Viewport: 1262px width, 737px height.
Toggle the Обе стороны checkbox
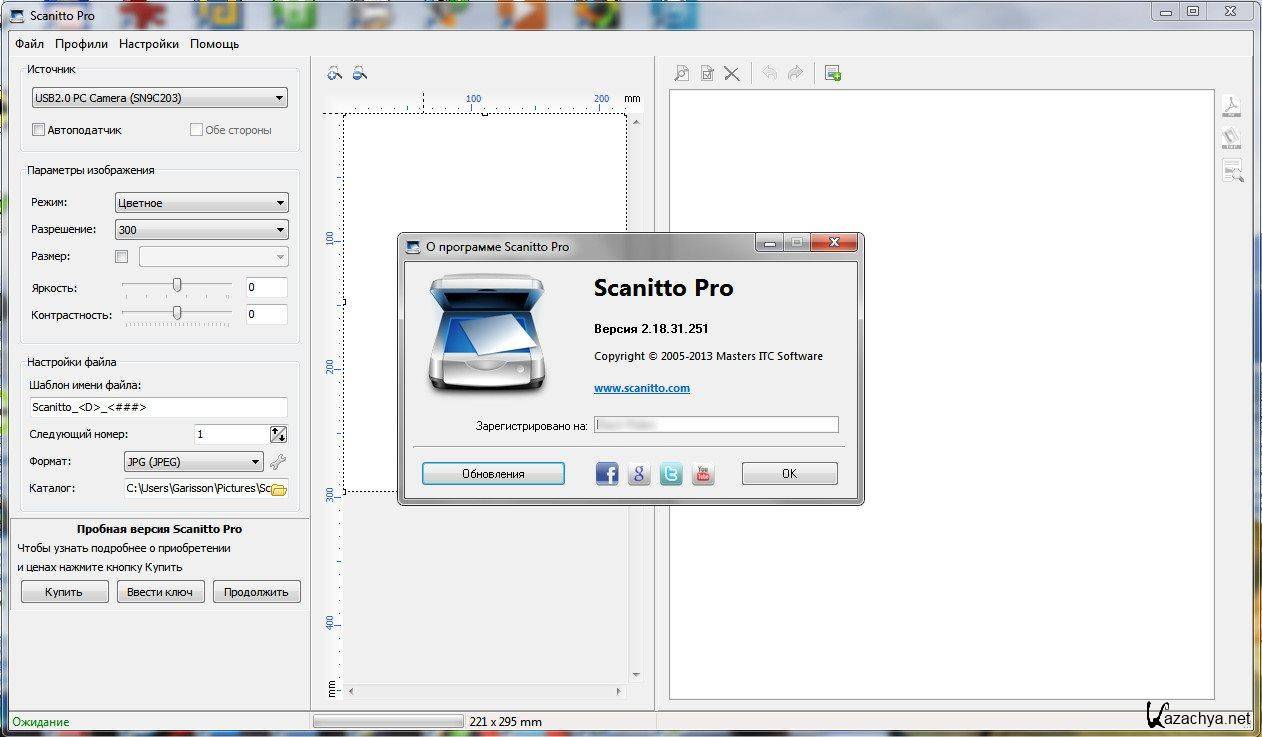pyautogui.click(x=196, y=130)
